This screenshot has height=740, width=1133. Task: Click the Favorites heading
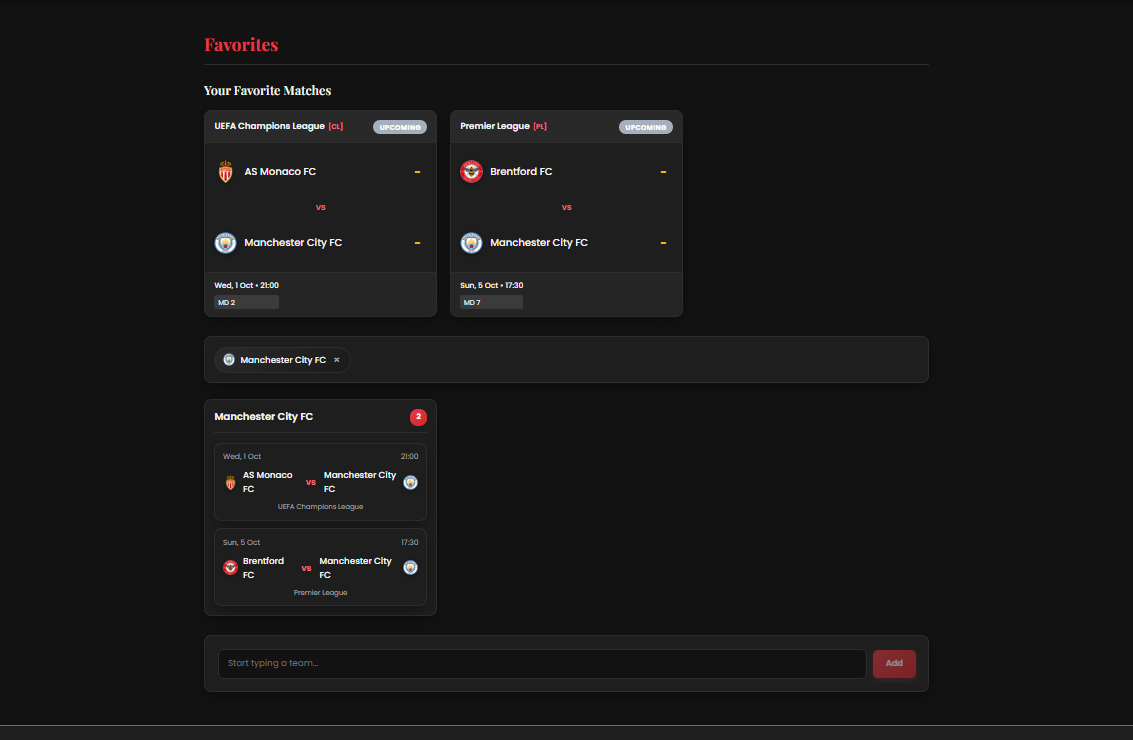point(241,45)
